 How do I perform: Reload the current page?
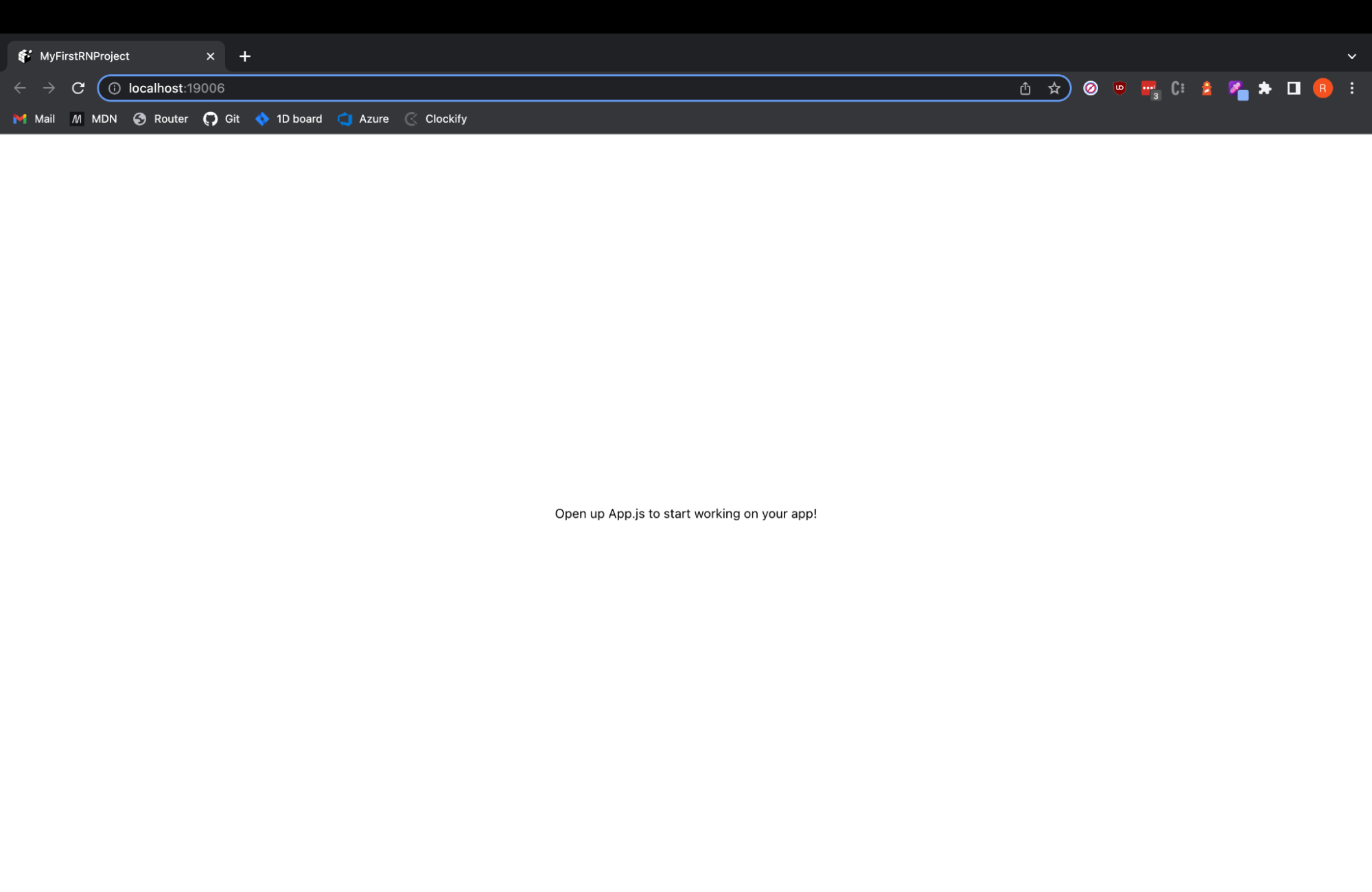[78, 88]
